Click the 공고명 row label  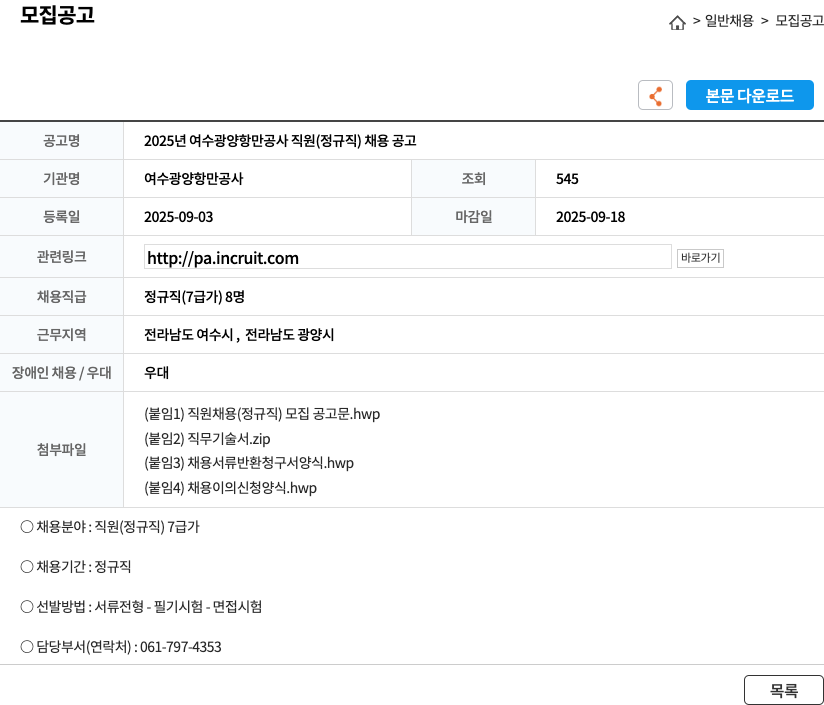61,141
